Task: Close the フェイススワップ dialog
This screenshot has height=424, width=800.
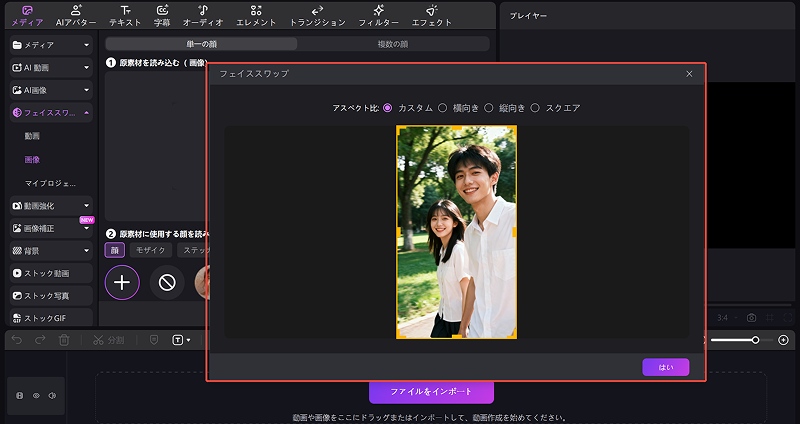Action: pos(689,74)
